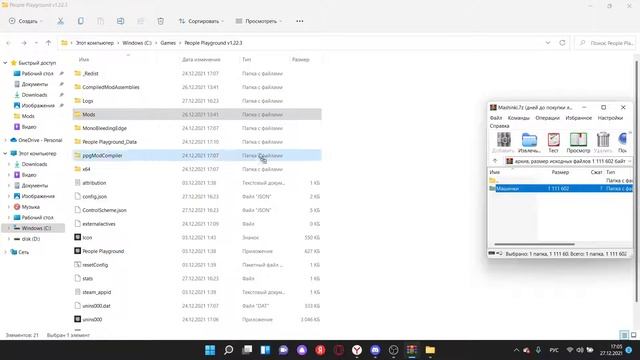Click the WinRAR taskbar icon
Viewport: 640px width, 360px height.
pos(411,350)
